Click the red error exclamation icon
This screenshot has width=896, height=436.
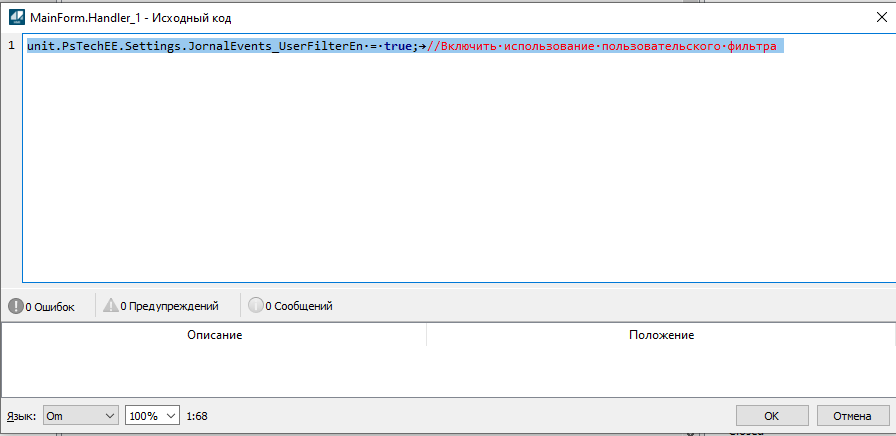click(x=15, y=306)
